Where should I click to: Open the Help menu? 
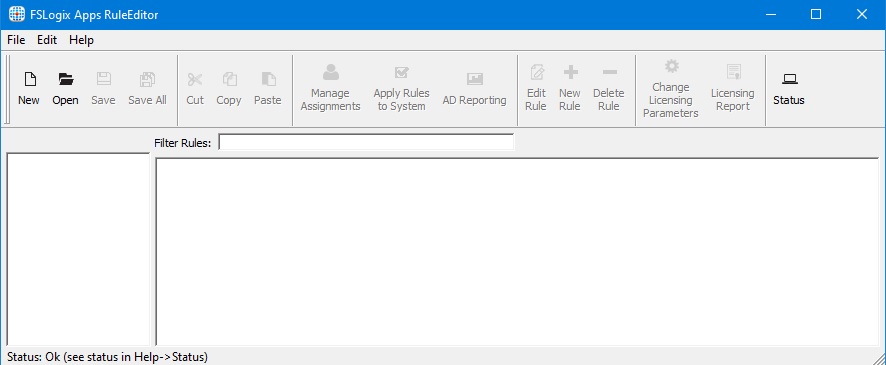(x=81, y=40)
